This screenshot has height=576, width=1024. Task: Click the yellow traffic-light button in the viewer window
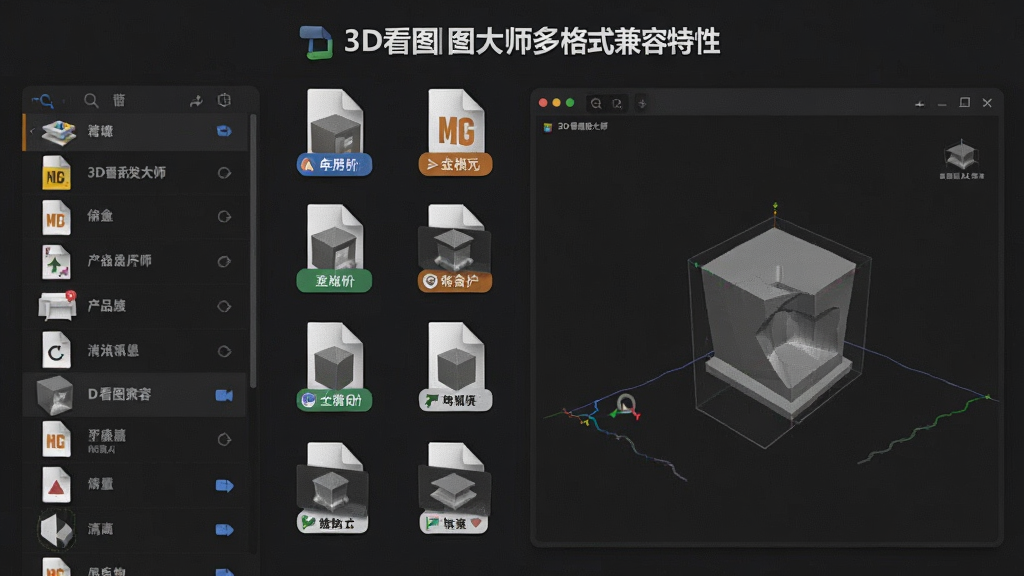pos(556,103)
